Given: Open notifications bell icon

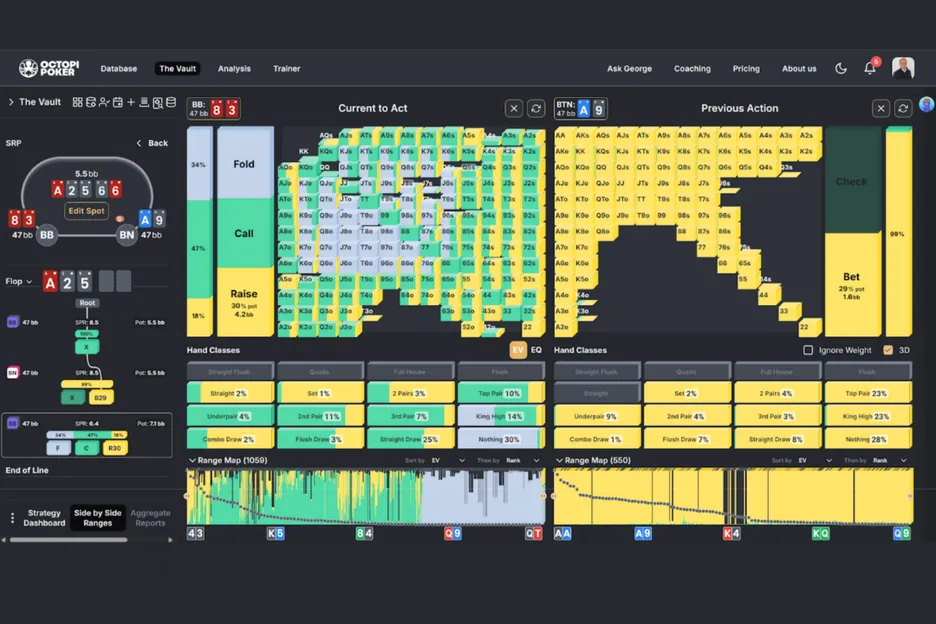Looking at the screenshot, I should point(870,69).
